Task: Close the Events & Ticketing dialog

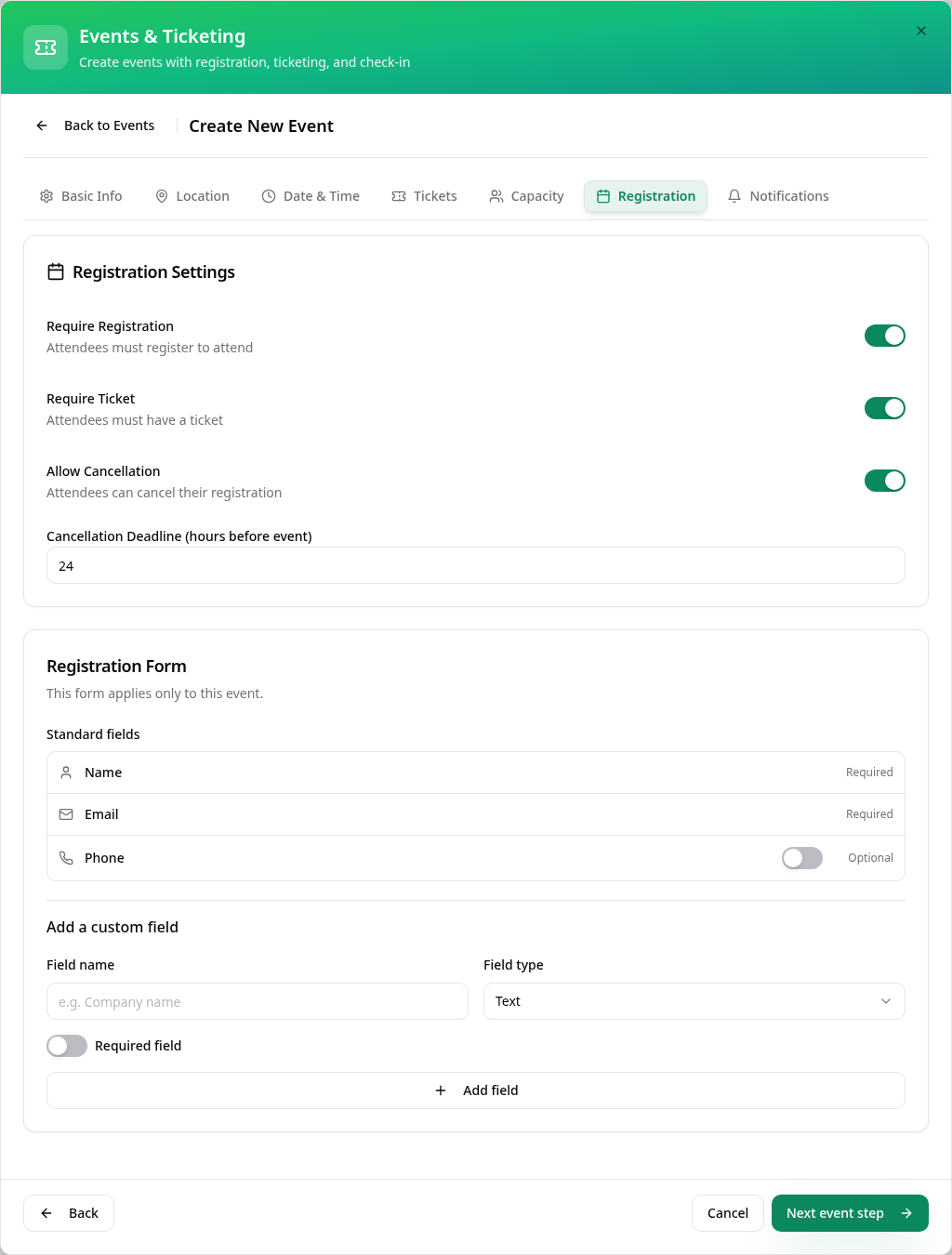Action: pyautogui.click(x=921, y=31)
